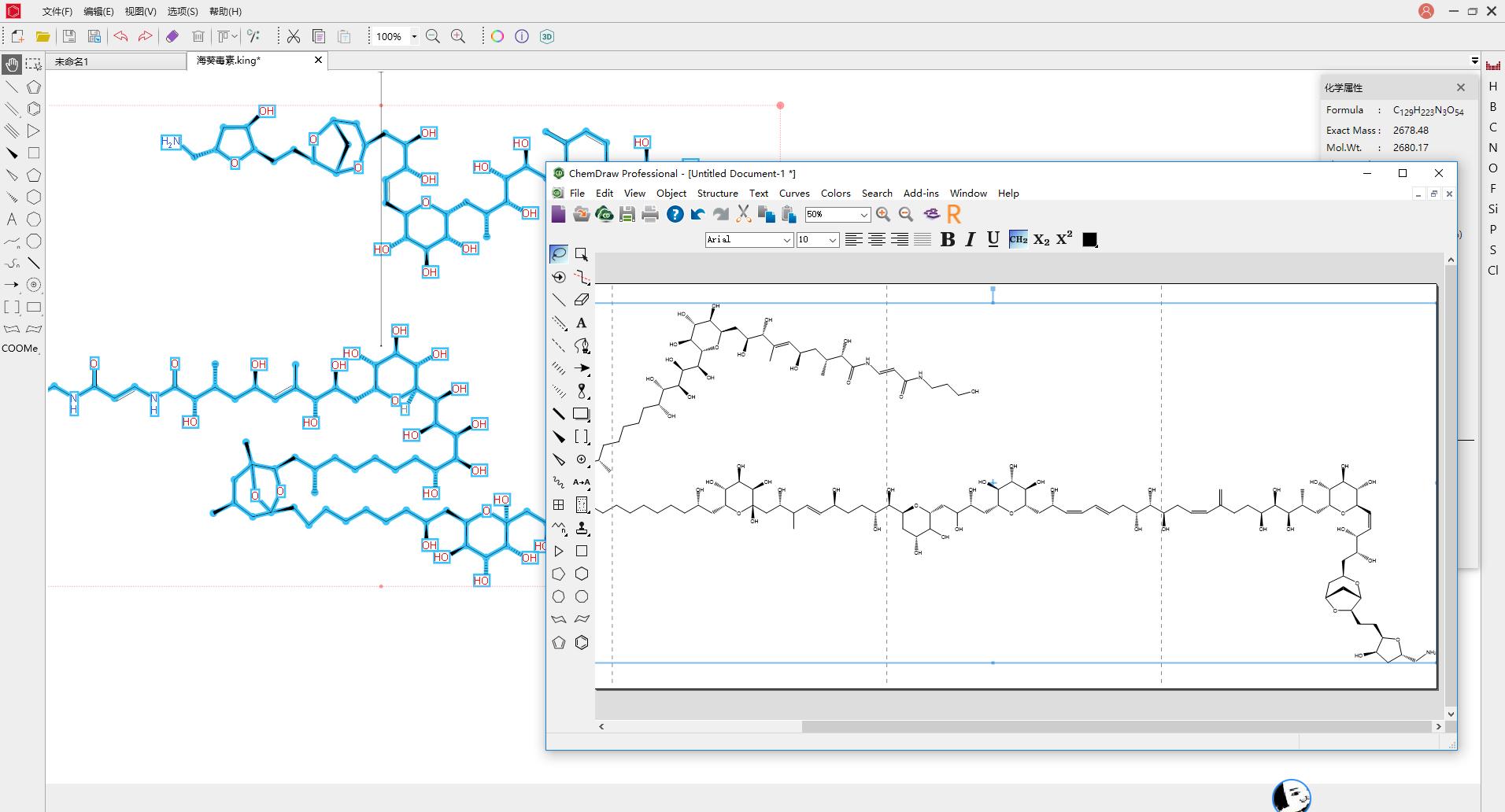The height and width of the screenshot is (812, 1505).
Task: Add Nitrogen element N from right sidebar
Action: tap(1492, 148)
